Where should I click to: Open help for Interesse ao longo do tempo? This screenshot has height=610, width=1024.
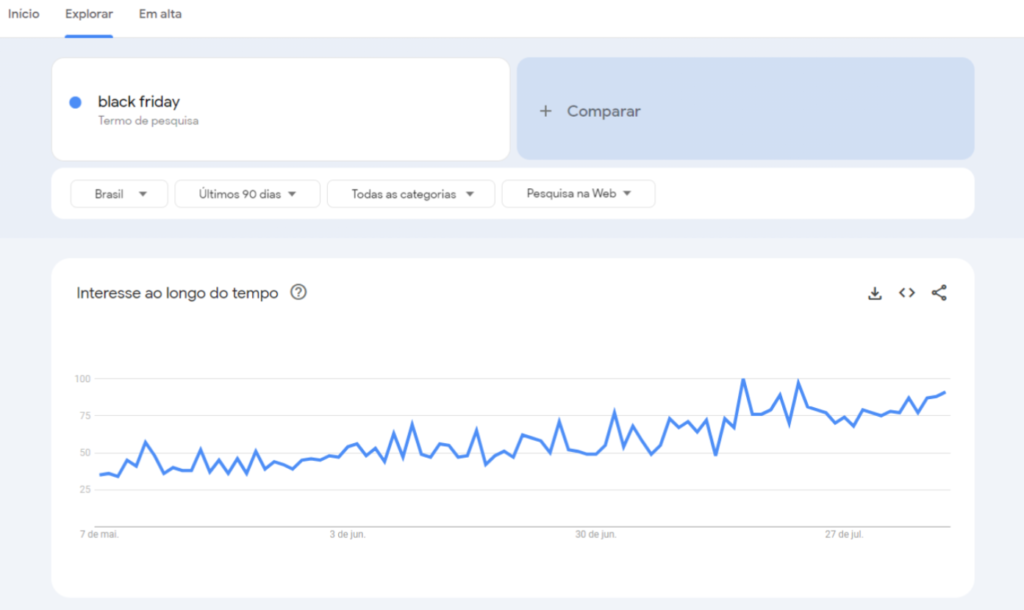tap(298, 293)
